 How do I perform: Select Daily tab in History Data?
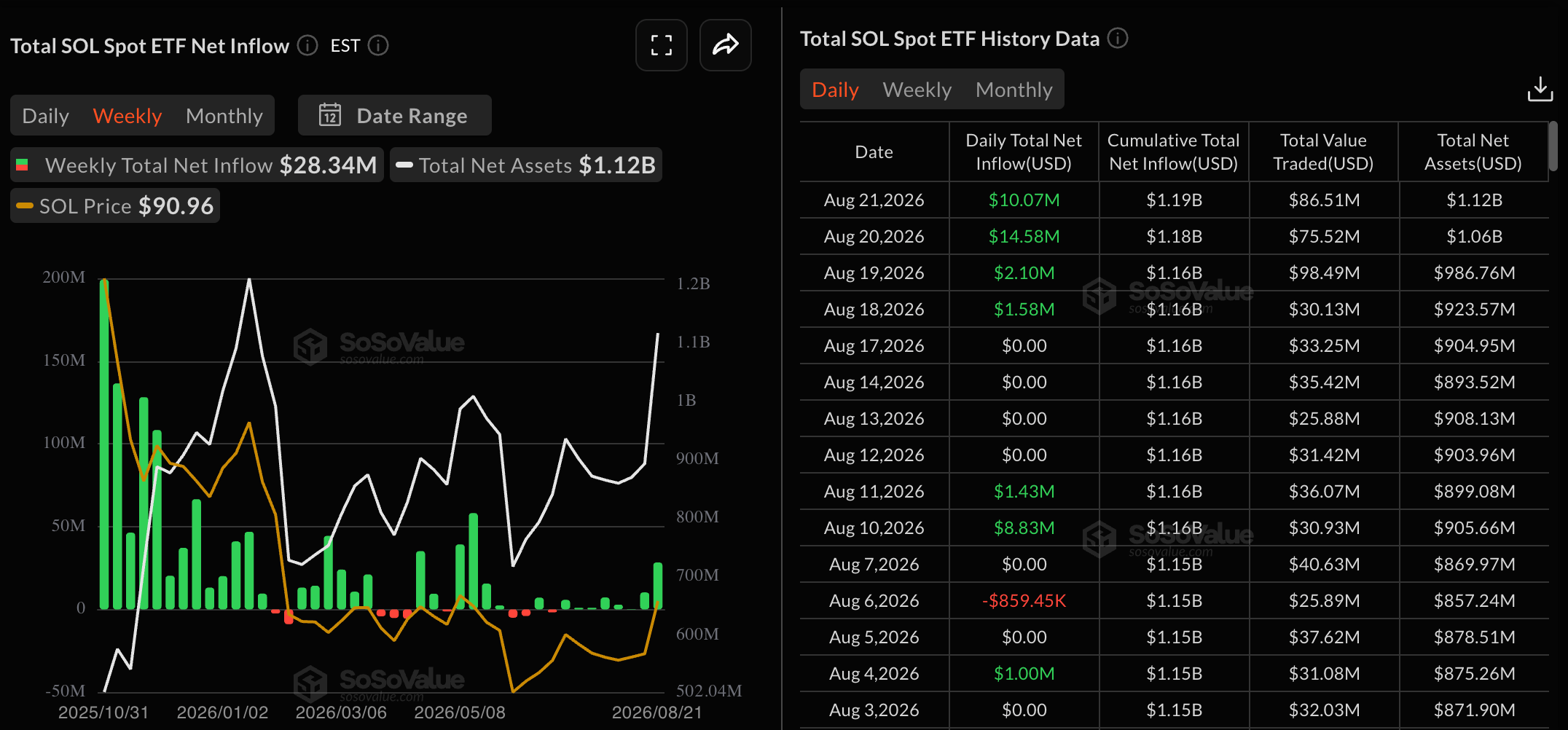point(835,90)
